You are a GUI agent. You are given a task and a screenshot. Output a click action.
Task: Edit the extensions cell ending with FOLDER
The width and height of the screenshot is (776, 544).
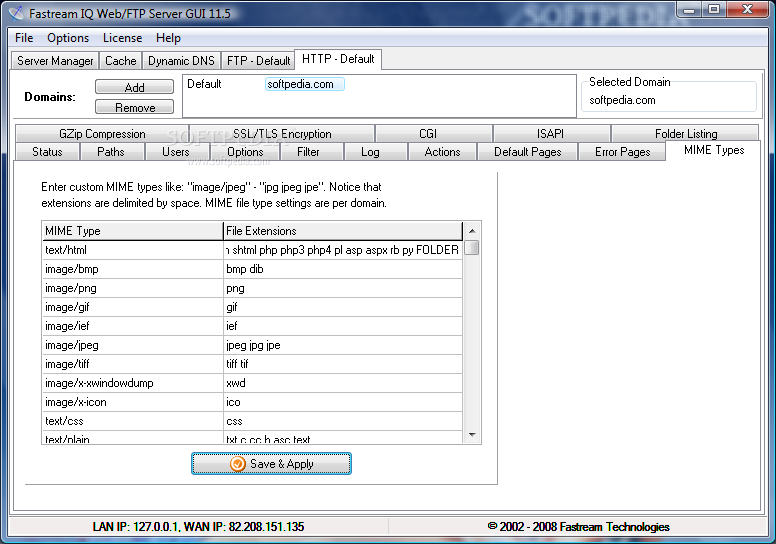[342, 250]
